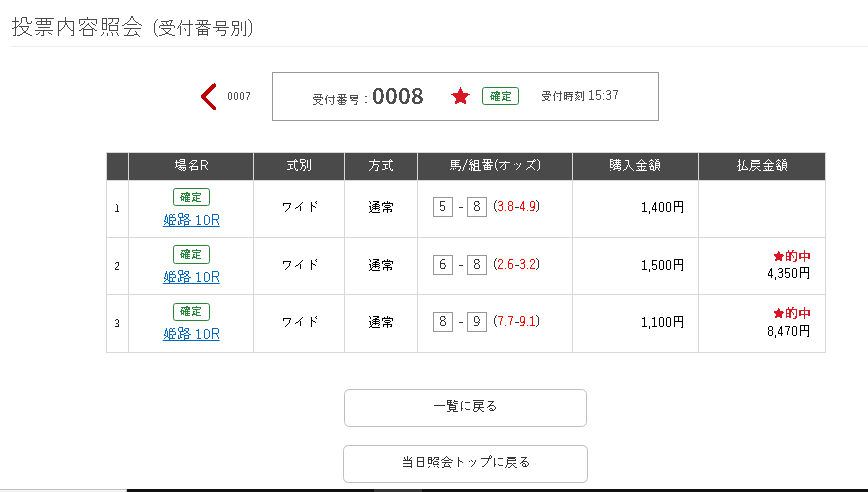Go to previous receipt 0007 via the red chevron
Viewport: 868px width, 492px height.
tap(208, 96)
